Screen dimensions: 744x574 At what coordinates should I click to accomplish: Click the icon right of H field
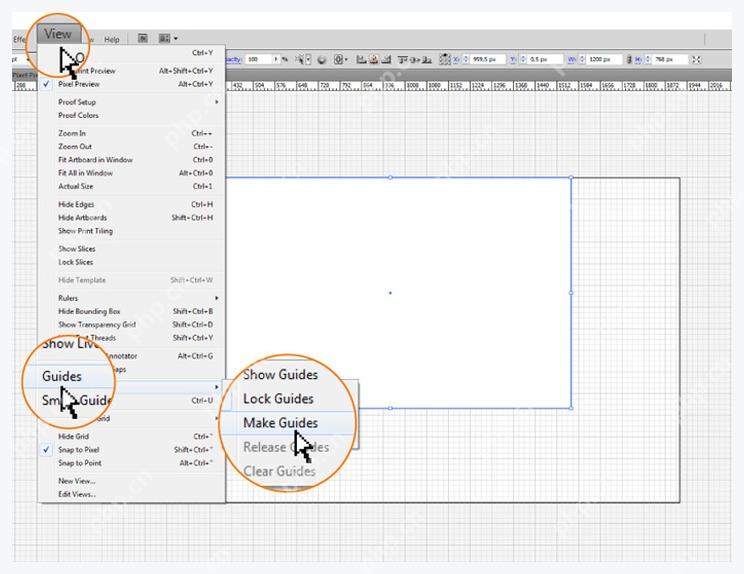click(696, 59)
